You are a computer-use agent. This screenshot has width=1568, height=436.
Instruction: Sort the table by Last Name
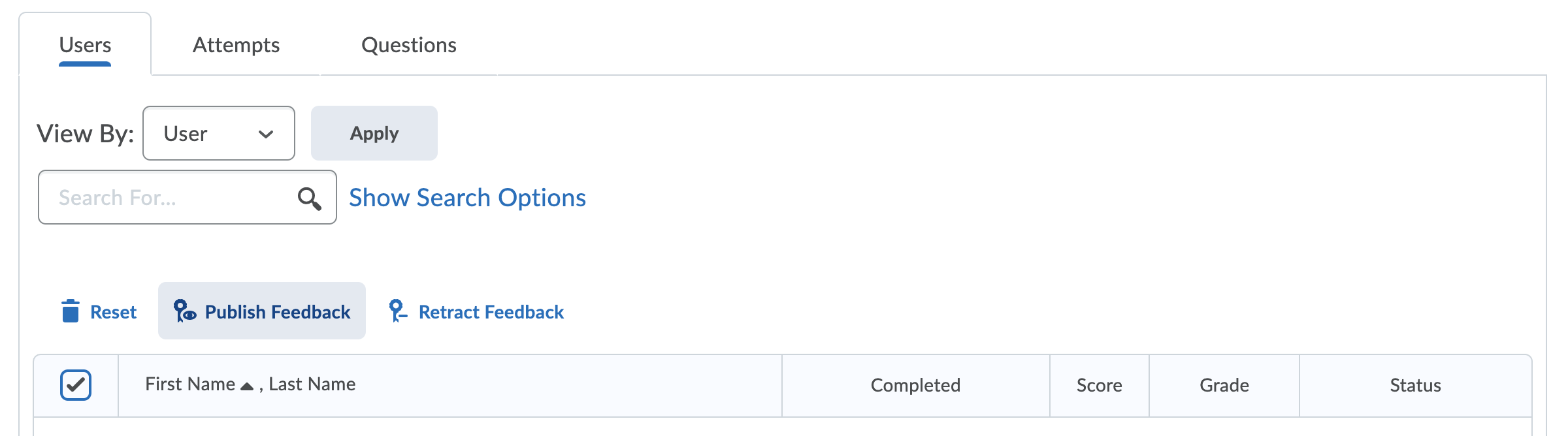pos(312,384)
